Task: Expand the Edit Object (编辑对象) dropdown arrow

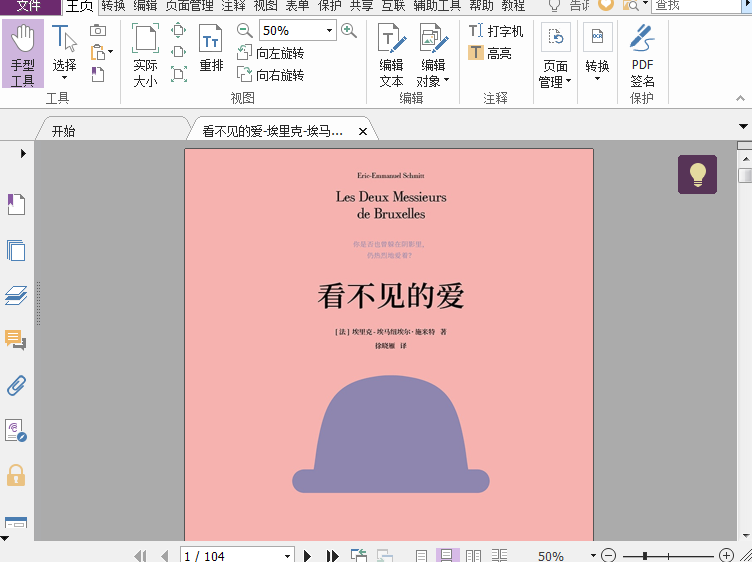Action: click(446, 80)
